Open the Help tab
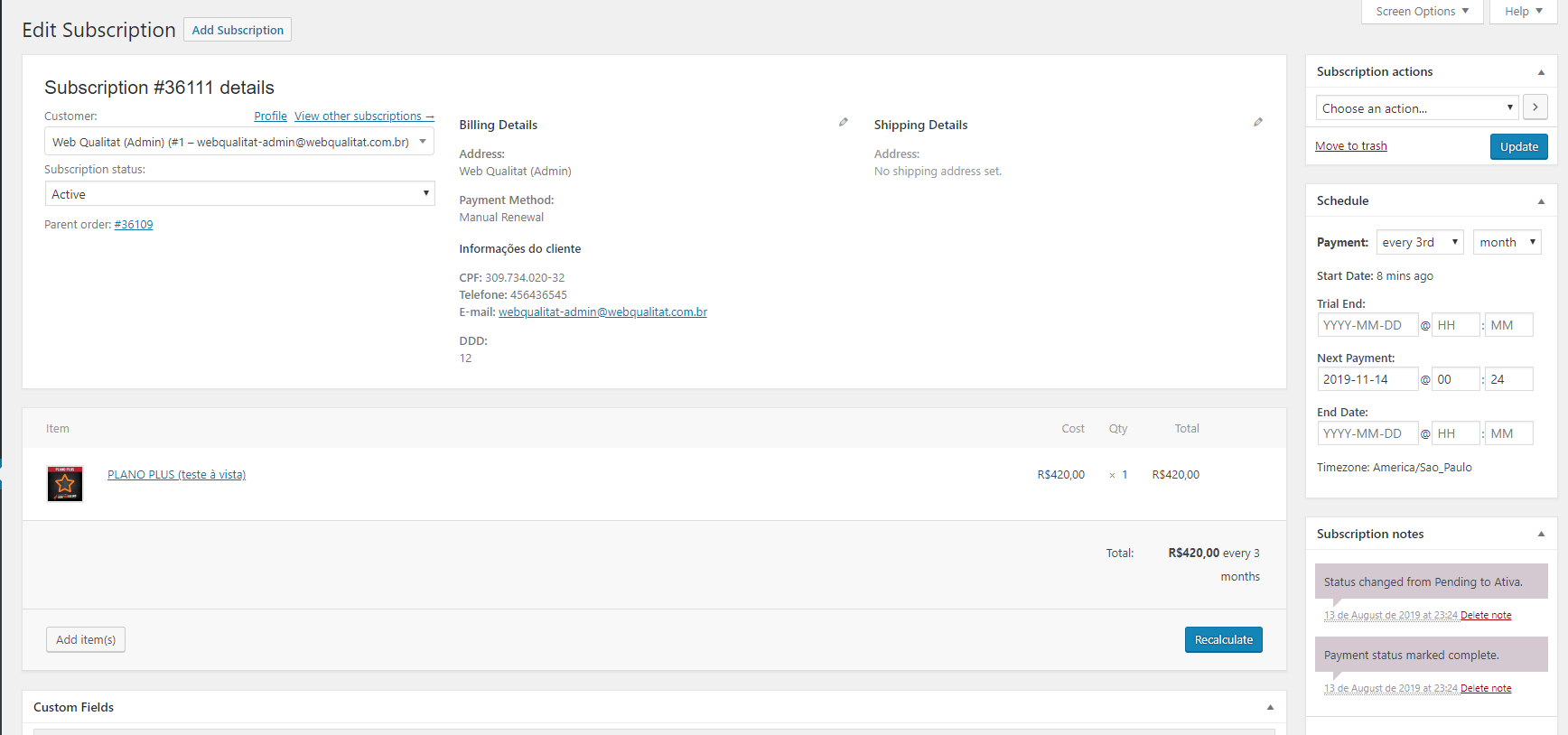Screen dimensions: 1568x735 coord(1523,12)
